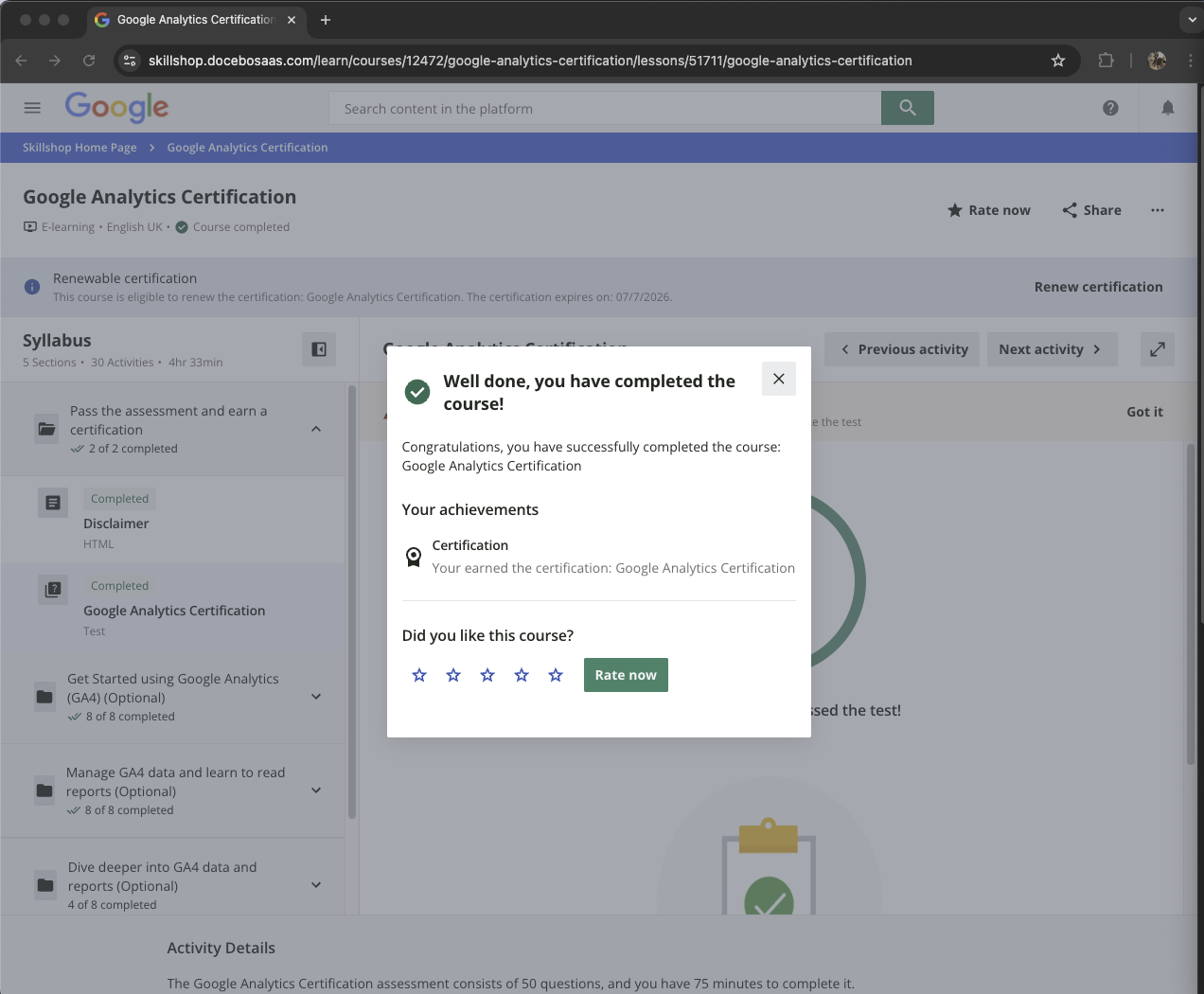Viewport: 1204px width, 994px height.
Task: Open the help question mark icon
Action: [1111, 108]
